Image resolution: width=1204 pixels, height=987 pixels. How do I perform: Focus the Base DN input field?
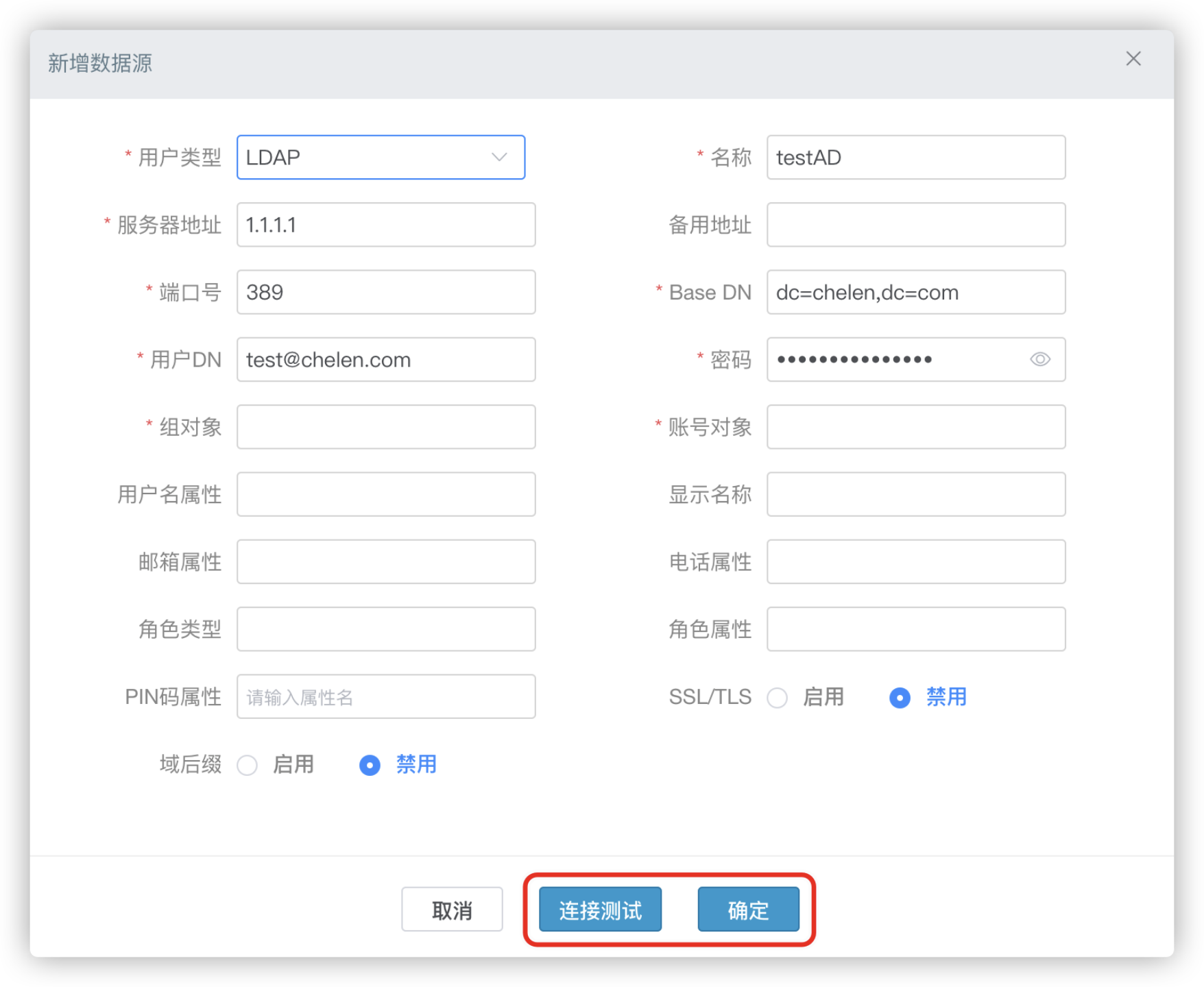[x=916, y=292]
